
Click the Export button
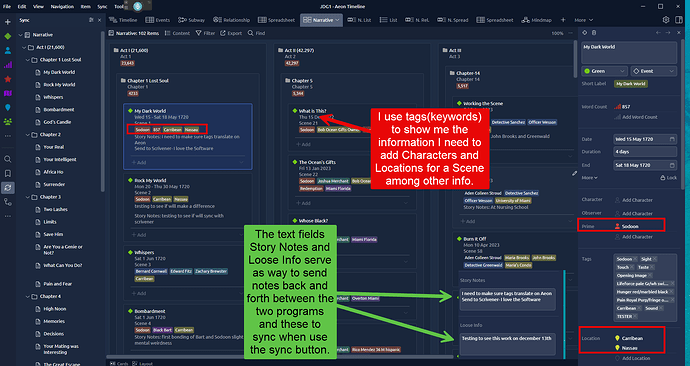[x=231, y=33]
